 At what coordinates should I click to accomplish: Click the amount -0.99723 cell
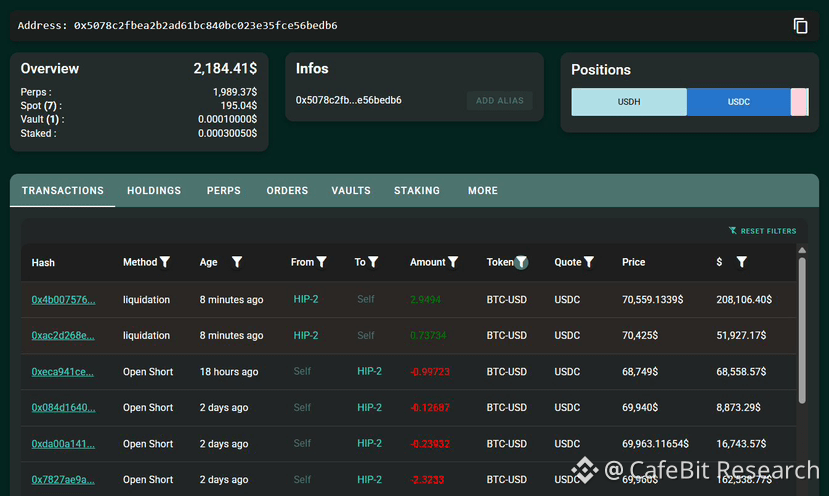click(x=430, y=372)
